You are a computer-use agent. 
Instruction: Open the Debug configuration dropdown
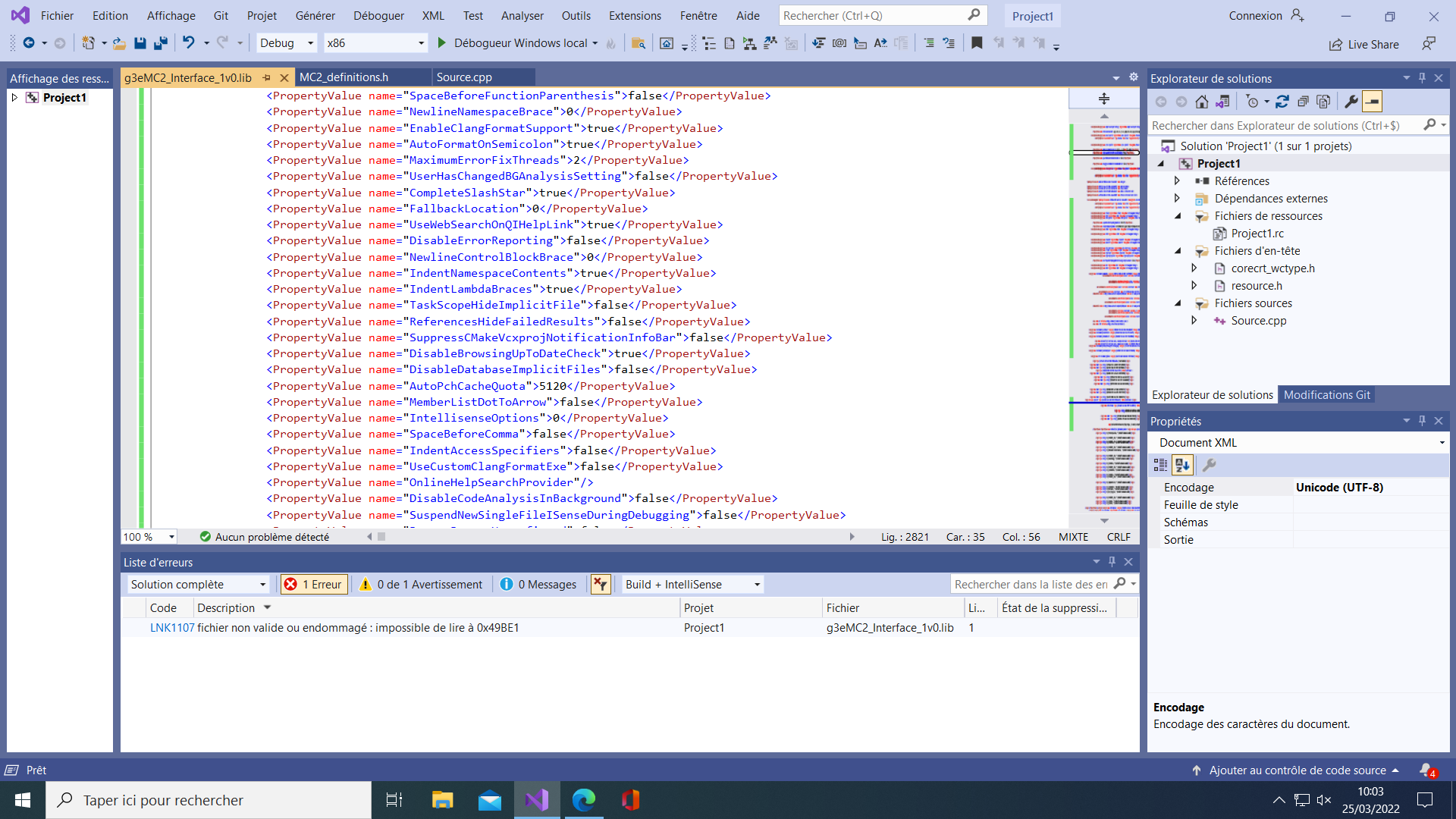(x=287, y=43)
